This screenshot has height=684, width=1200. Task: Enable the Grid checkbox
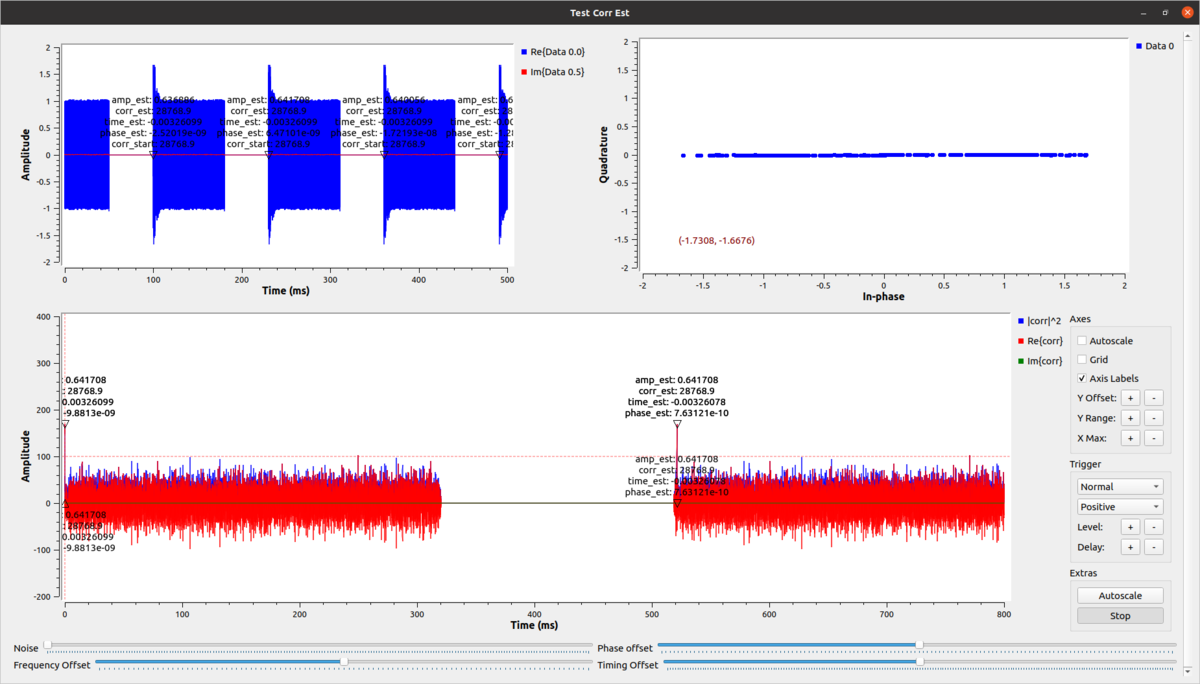(x=1082, y=360)
